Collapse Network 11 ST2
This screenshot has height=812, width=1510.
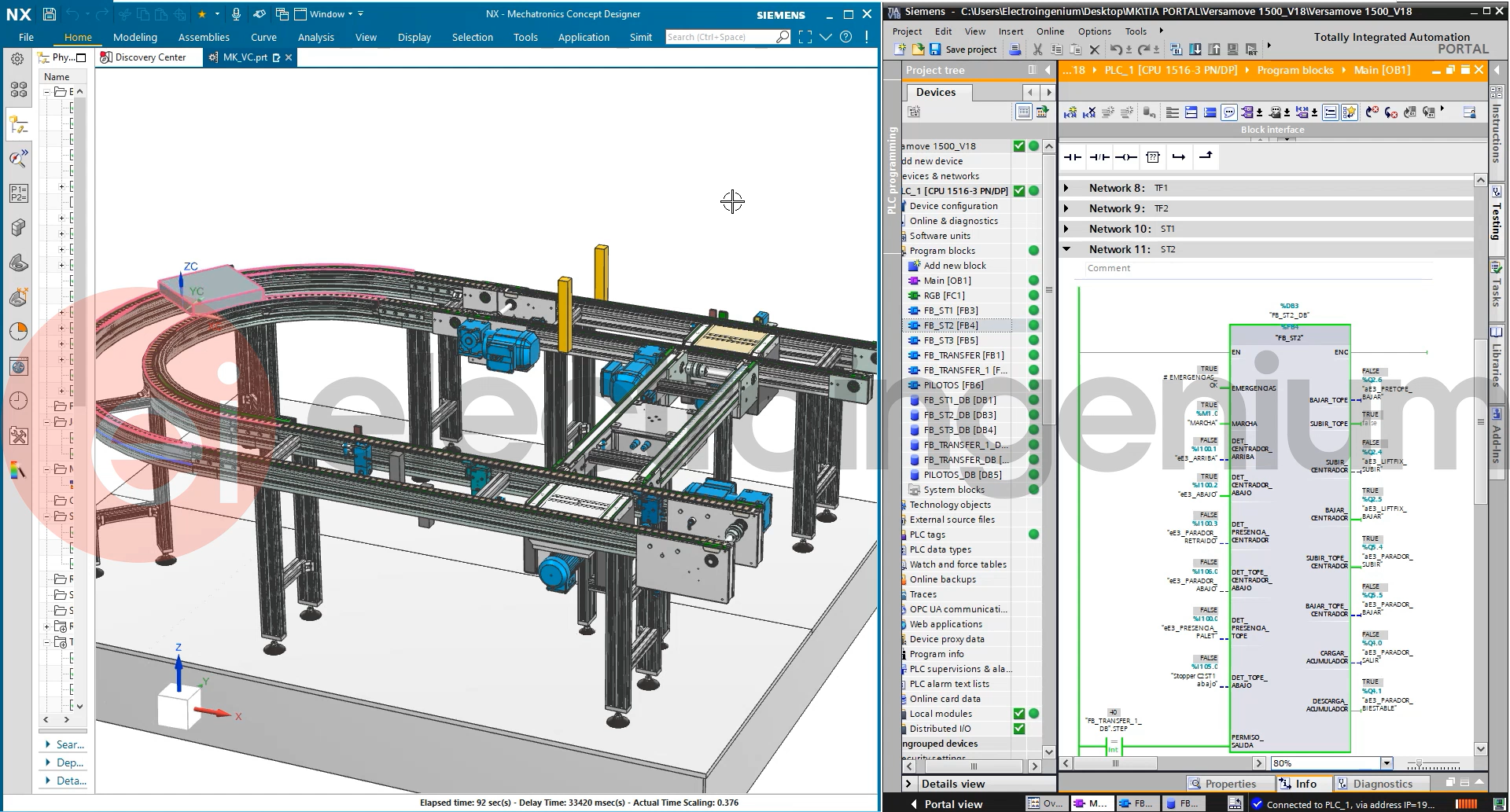1066,249
